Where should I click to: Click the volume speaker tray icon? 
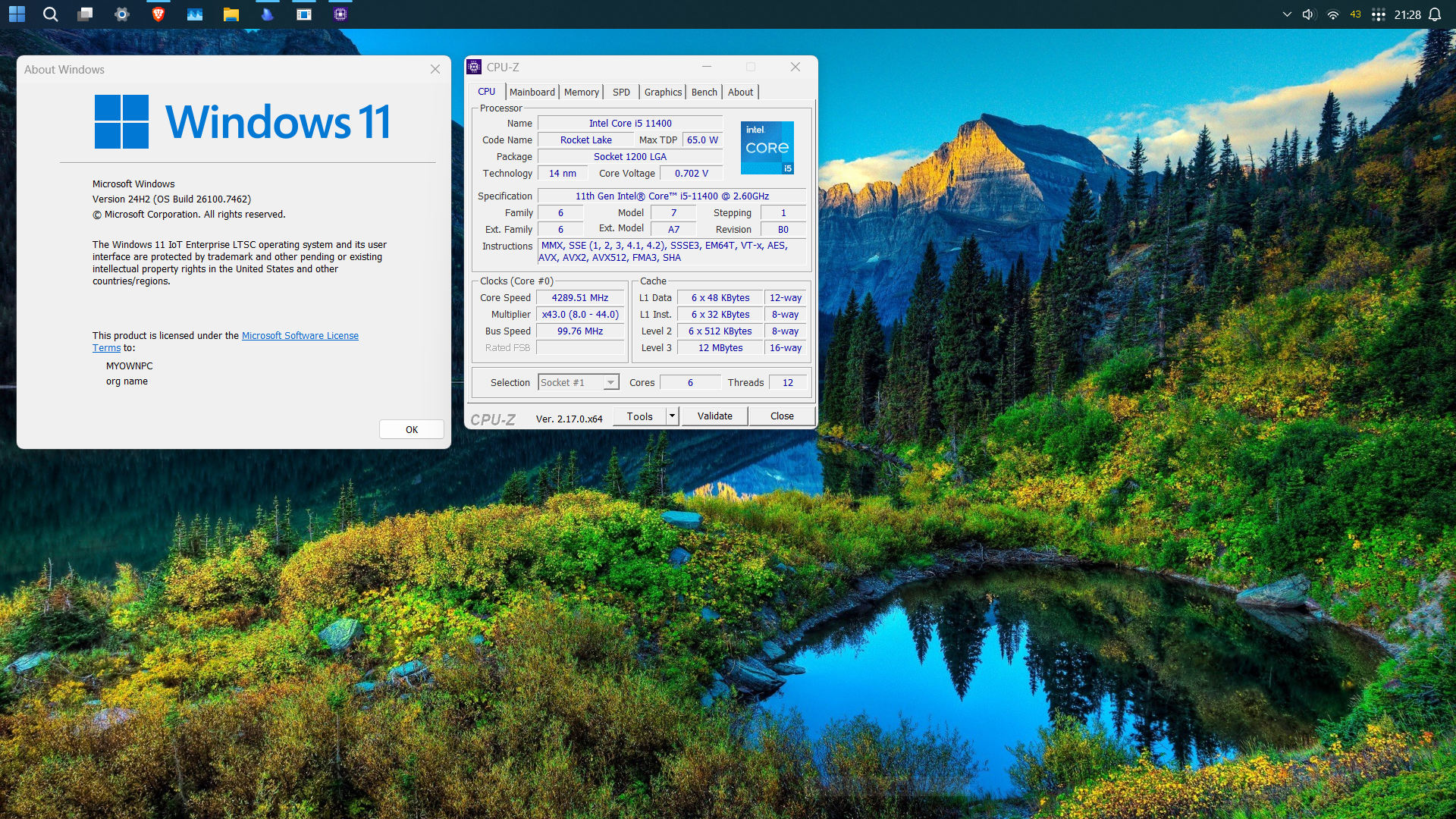point(1308,14)
